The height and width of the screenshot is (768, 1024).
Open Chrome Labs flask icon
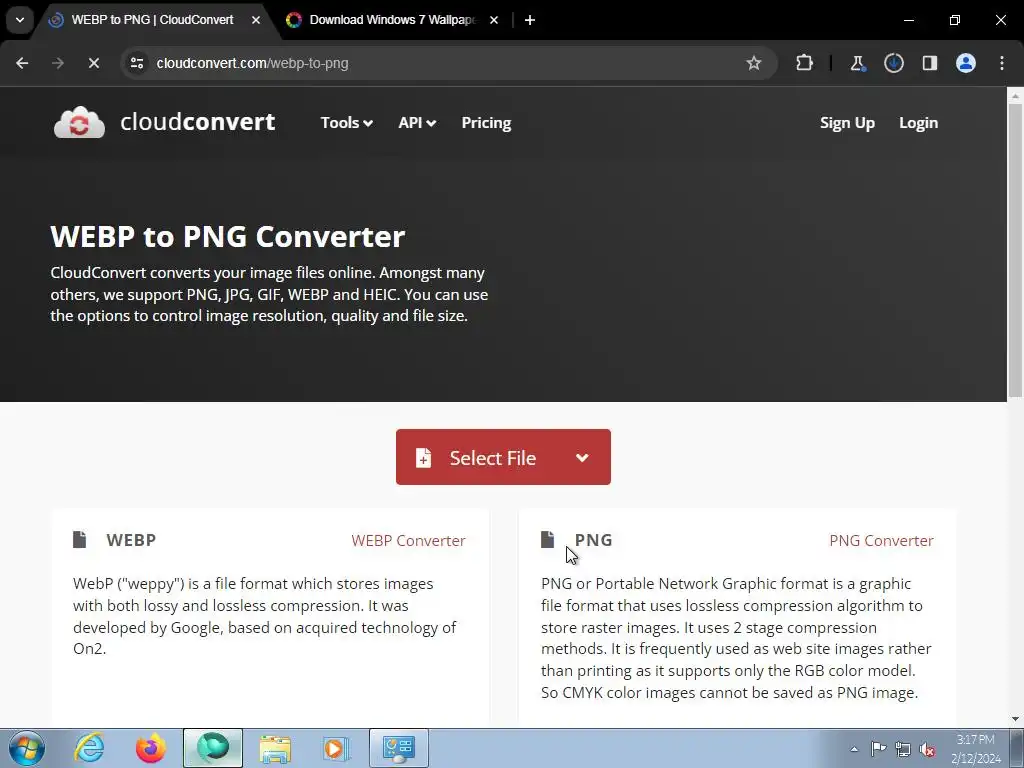click(x=857, y=63)
